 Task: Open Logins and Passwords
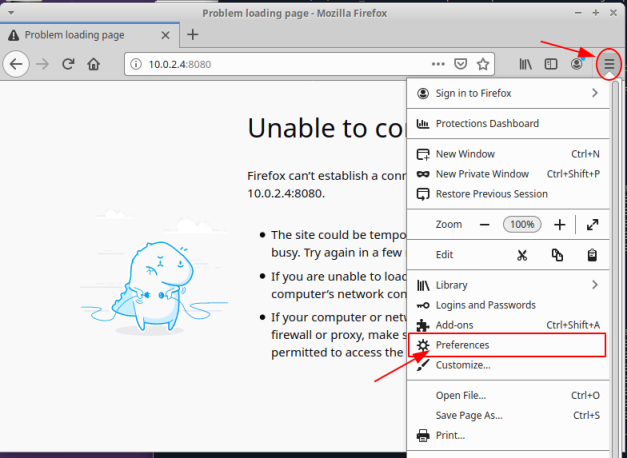pos(508,305)
